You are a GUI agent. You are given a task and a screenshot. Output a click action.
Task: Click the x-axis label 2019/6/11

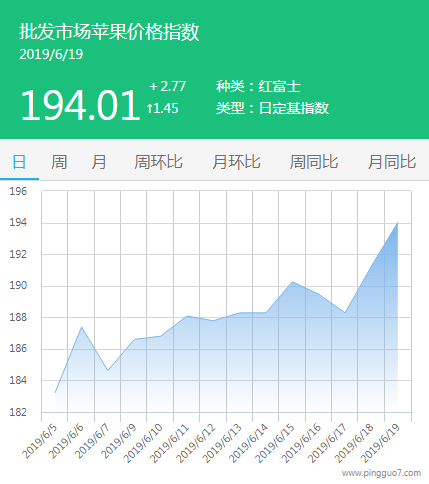[x=169, y=444]
